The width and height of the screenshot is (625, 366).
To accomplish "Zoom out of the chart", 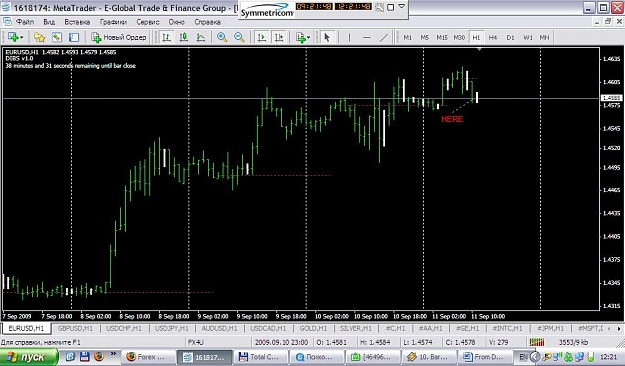I will (239, 37).
